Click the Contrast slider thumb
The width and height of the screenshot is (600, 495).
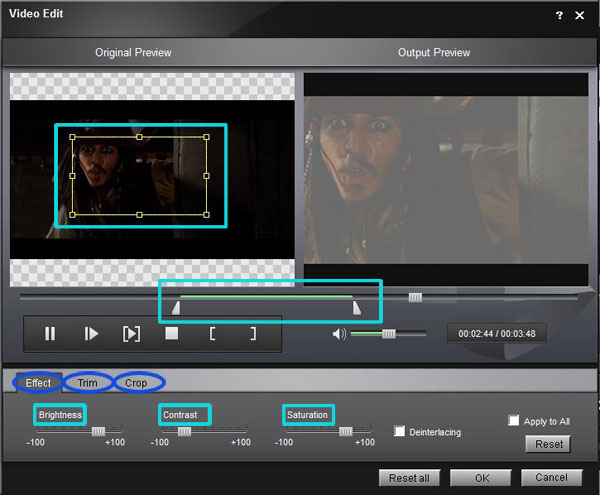[x=184, y=431]
